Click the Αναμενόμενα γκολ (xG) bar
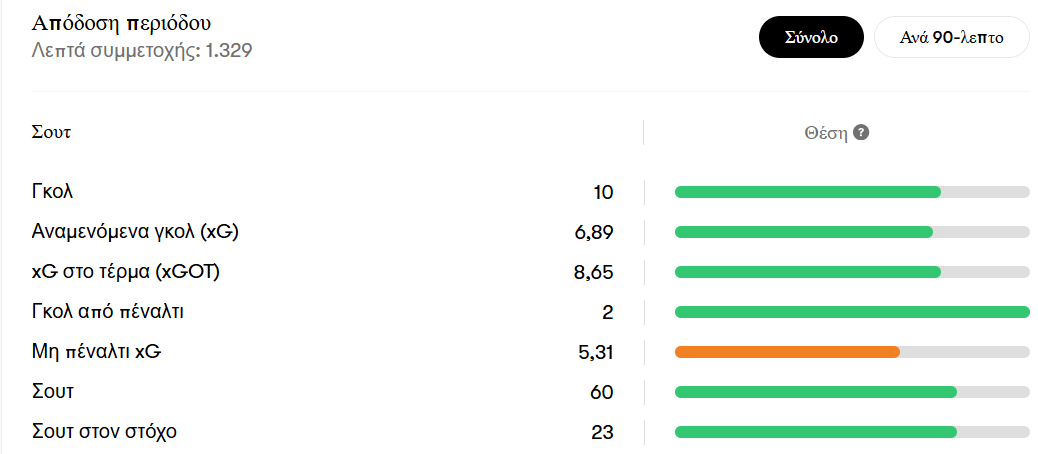This screenshot has width=1038, height=454. tap(852, 232)
